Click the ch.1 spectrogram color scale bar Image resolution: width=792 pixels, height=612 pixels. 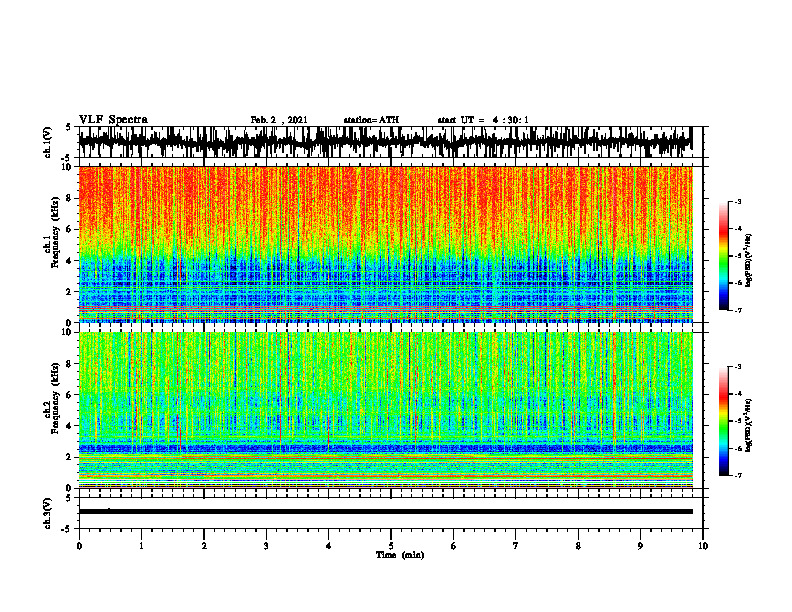(724, 256)
